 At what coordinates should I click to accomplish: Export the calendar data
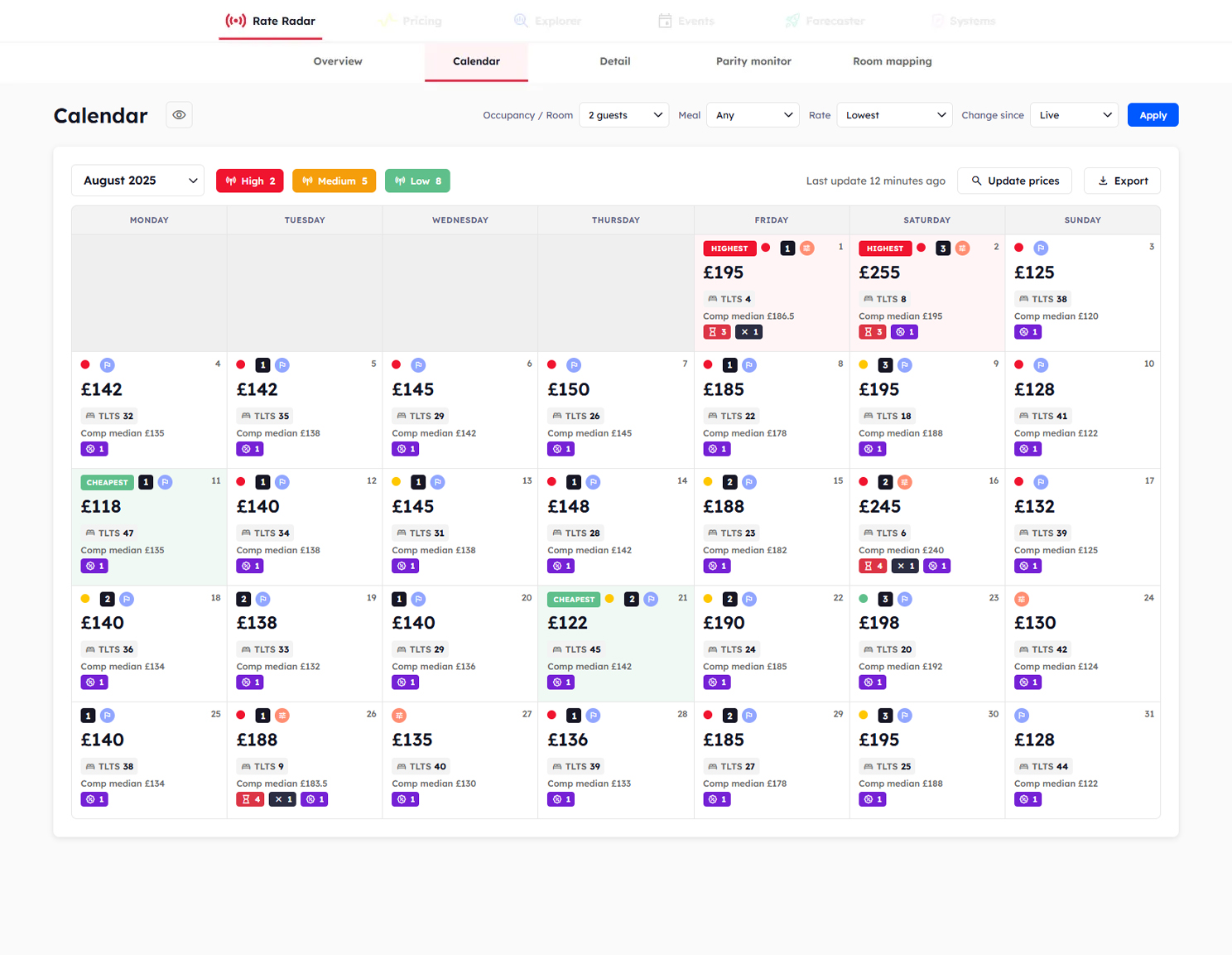(1122, 181)
